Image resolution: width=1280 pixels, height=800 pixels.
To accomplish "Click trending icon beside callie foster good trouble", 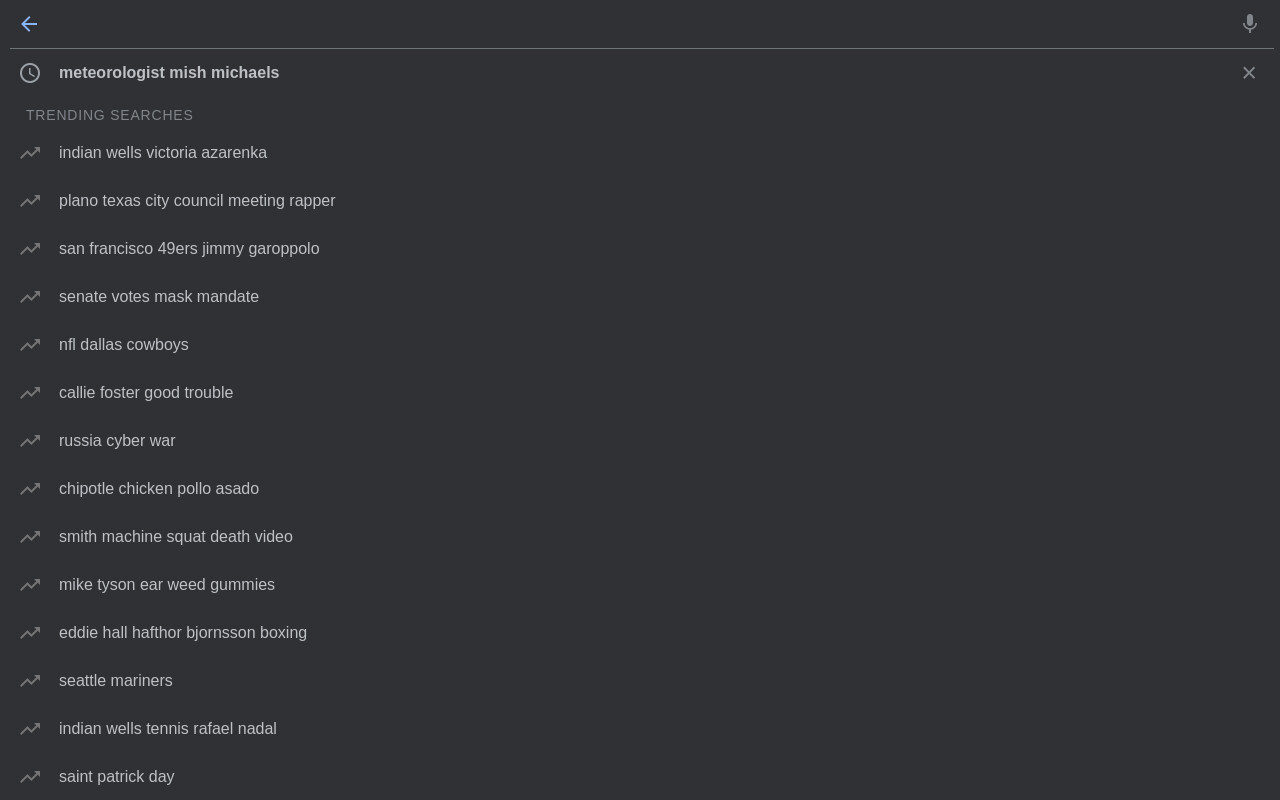I will pyautogui.click(x=30, y=393).
